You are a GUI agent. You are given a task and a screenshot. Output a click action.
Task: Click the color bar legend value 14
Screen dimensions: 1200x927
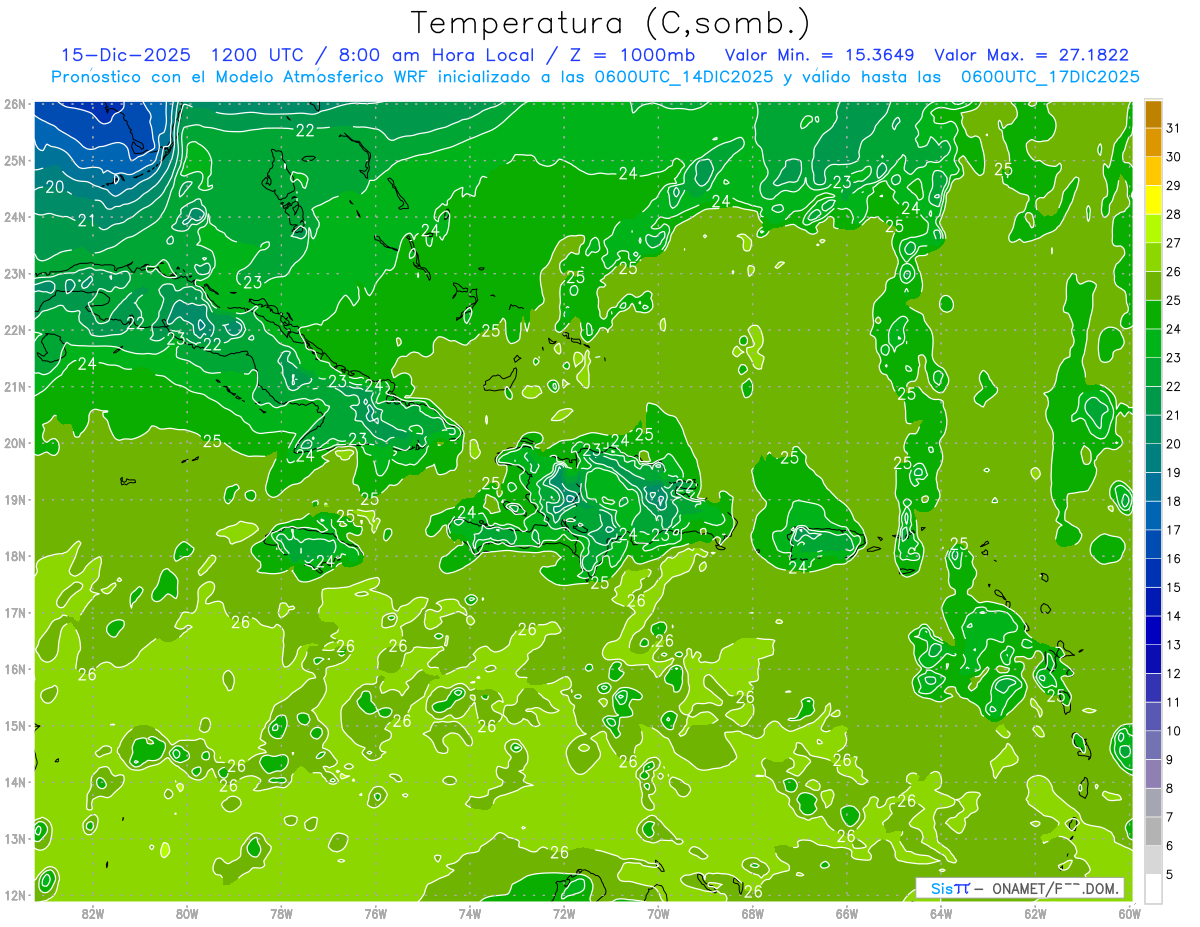[1173, 616]
